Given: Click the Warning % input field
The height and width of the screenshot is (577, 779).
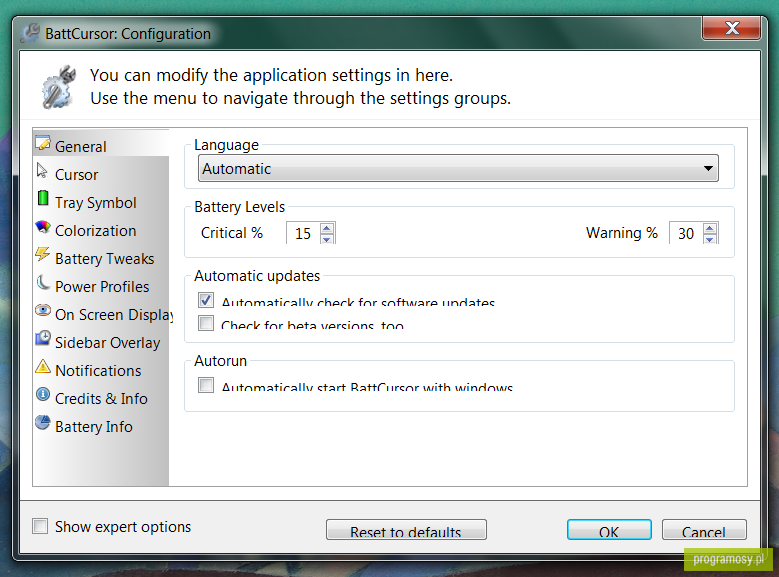Looking at the screenshot, I should [x=686, y=233].
